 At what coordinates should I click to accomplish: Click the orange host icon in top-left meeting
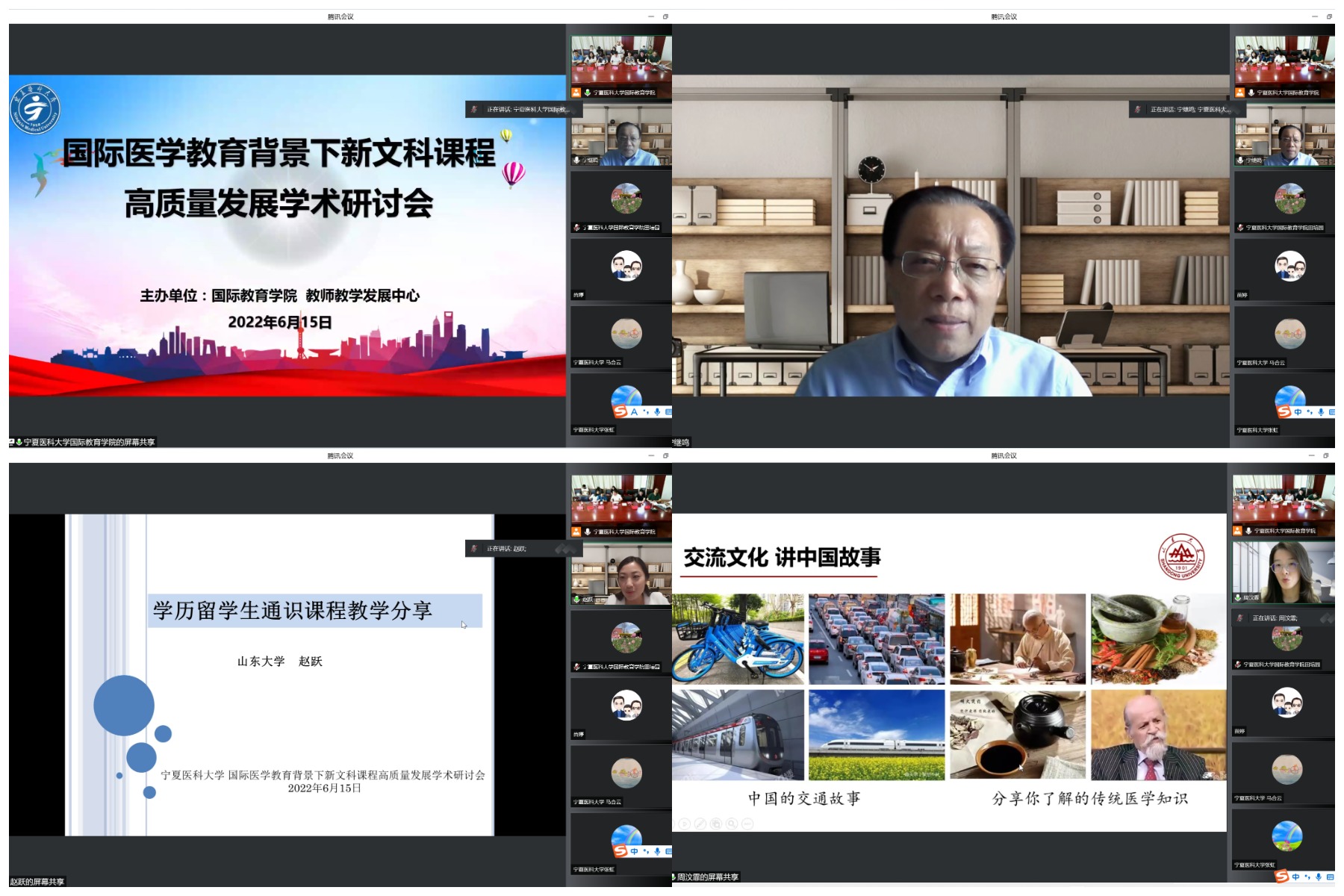[x=576, y=93]
